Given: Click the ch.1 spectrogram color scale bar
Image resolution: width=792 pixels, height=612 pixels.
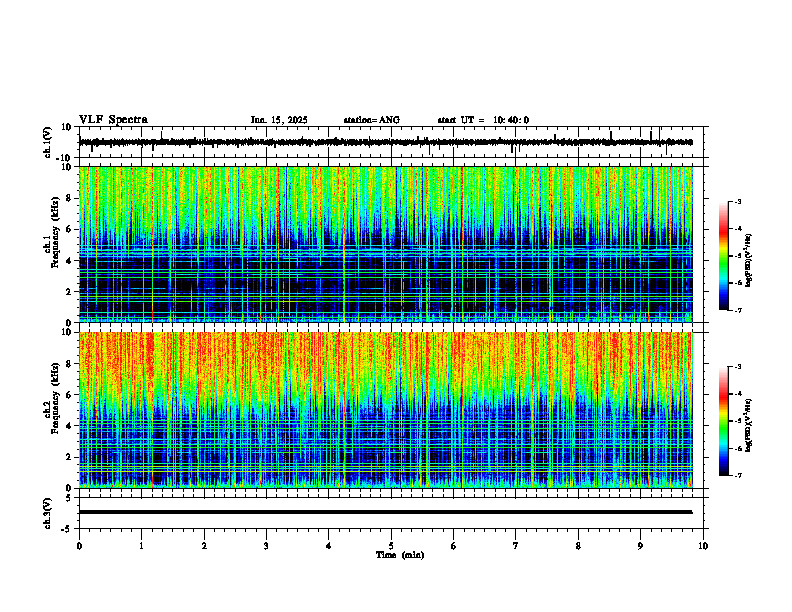Looking at the screenshot, I should (724, 256).
